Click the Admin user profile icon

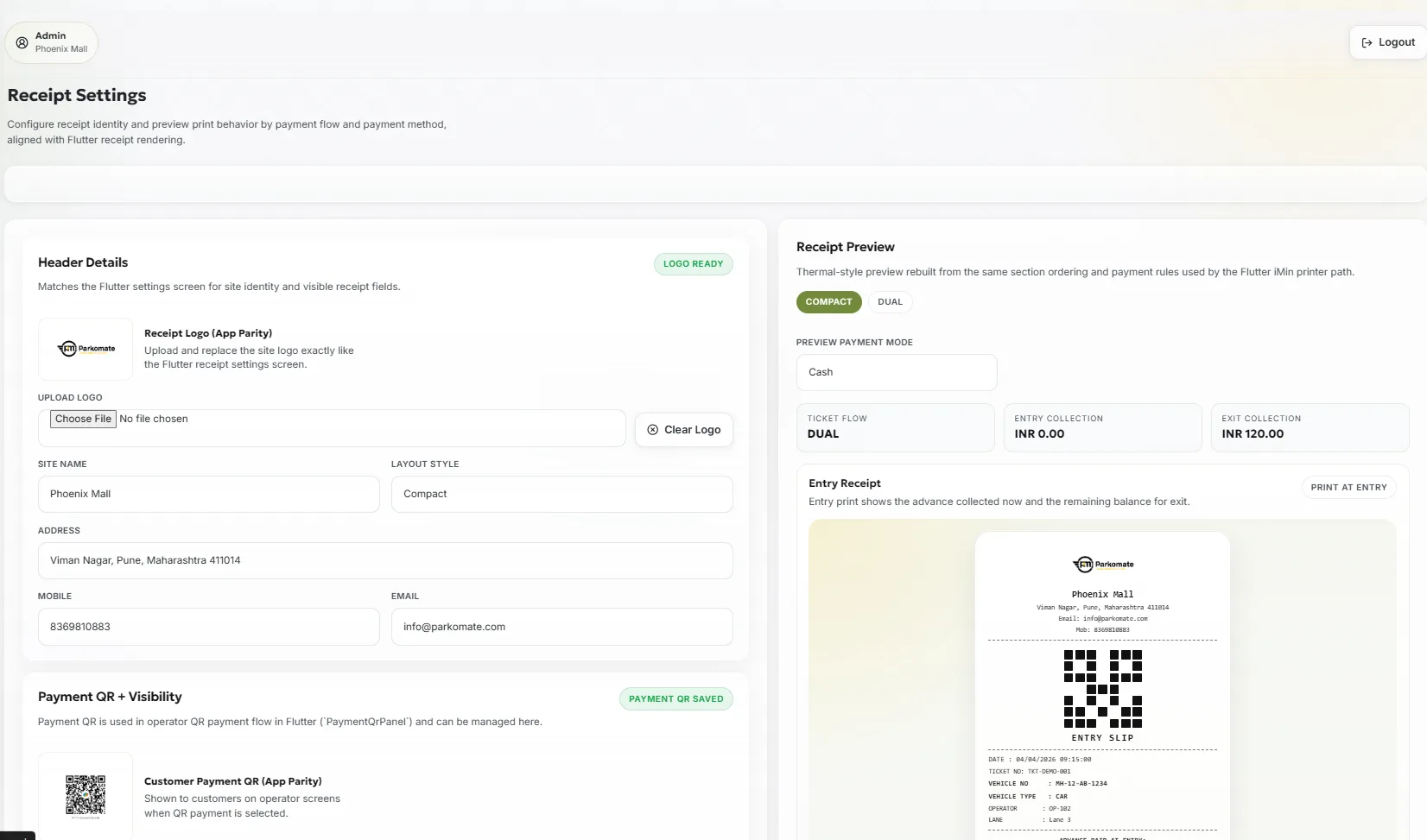click(x=22, y=42)
